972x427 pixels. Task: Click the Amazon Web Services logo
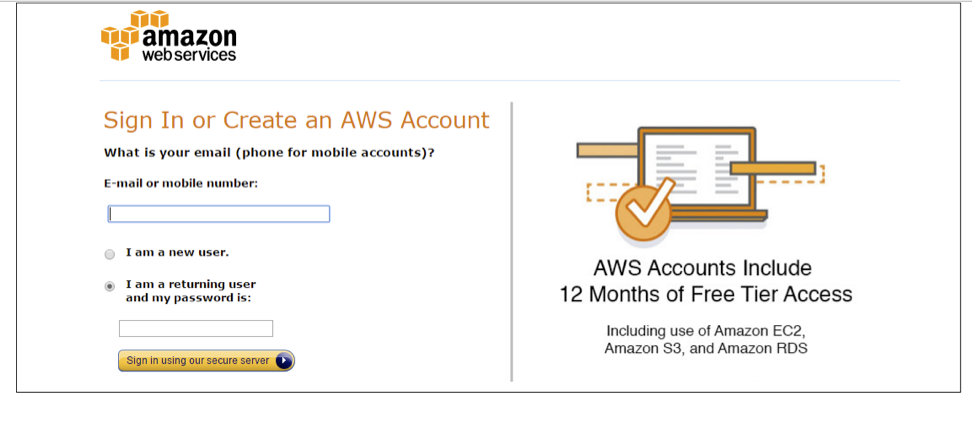click(x=169, y=36)
